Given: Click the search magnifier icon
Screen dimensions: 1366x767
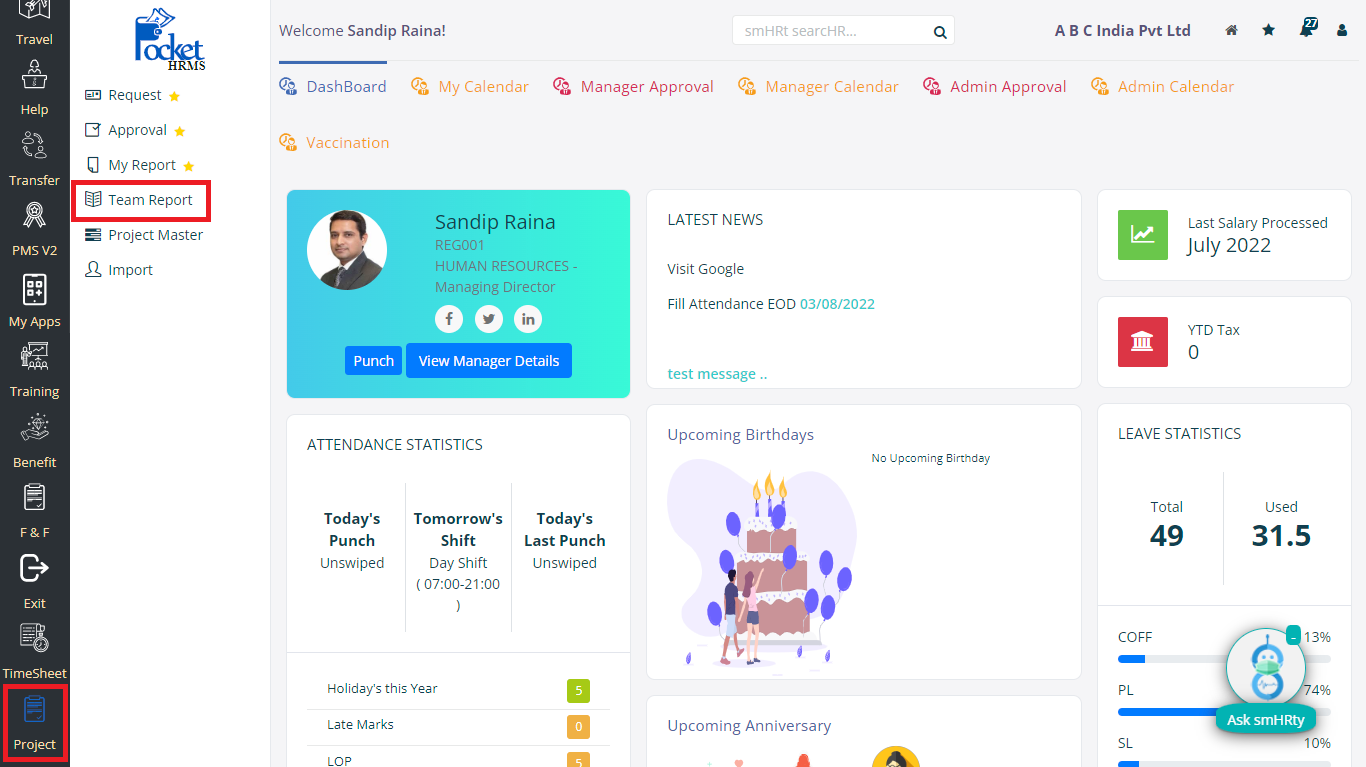Looking at the screenshot, I should 940,32.
